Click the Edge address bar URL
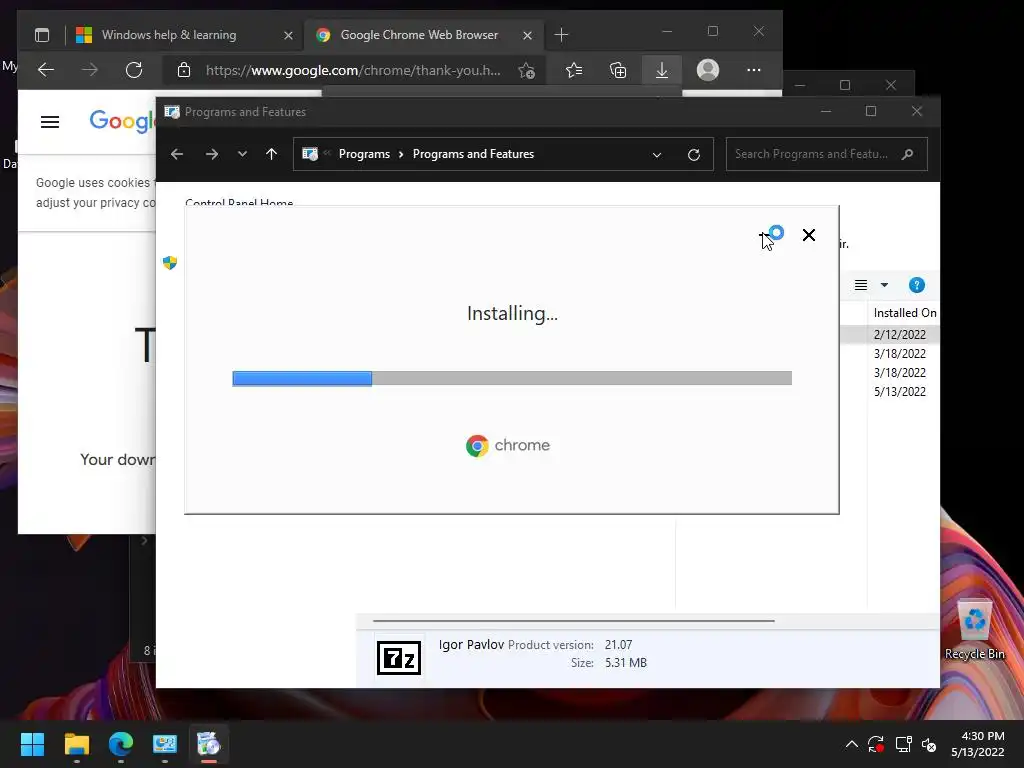The height and width of the screenshot is (768, 1024). [x=353, y=71]
